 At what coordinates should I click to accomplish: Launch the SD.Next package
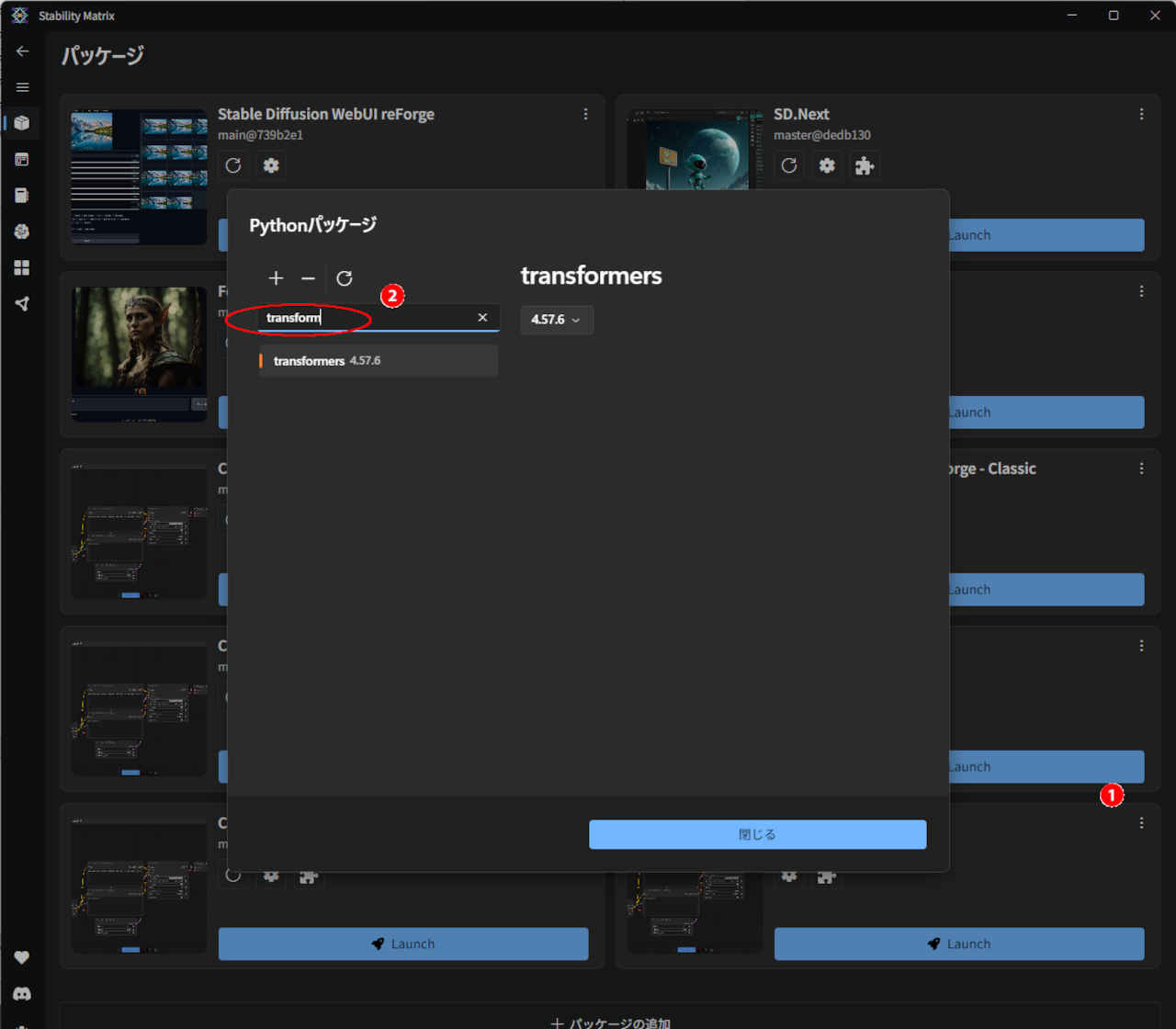[x=1046, y=235]
